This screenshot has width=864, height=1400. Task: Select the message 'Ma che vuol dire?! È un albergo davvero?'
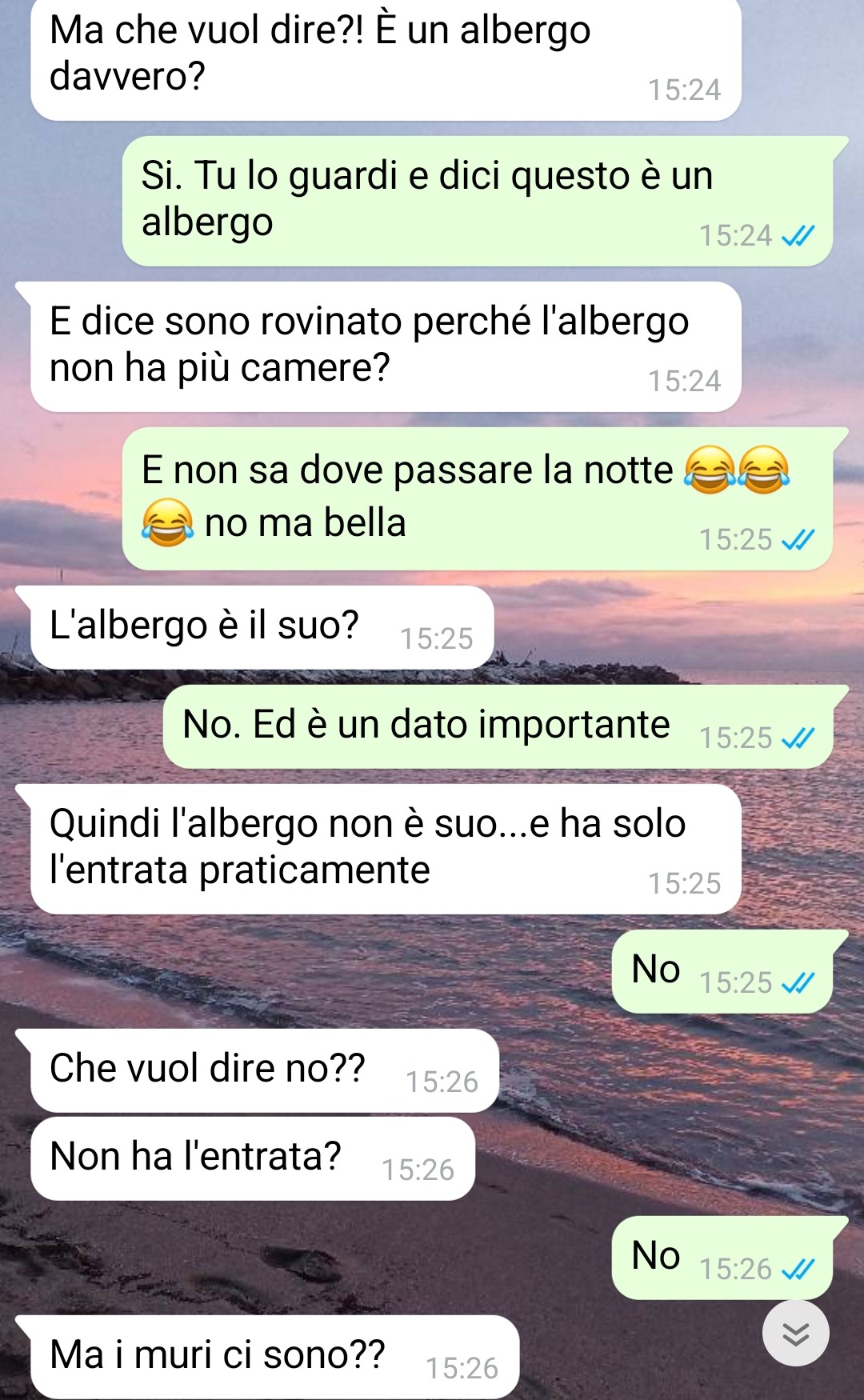[x=386, y=60]
